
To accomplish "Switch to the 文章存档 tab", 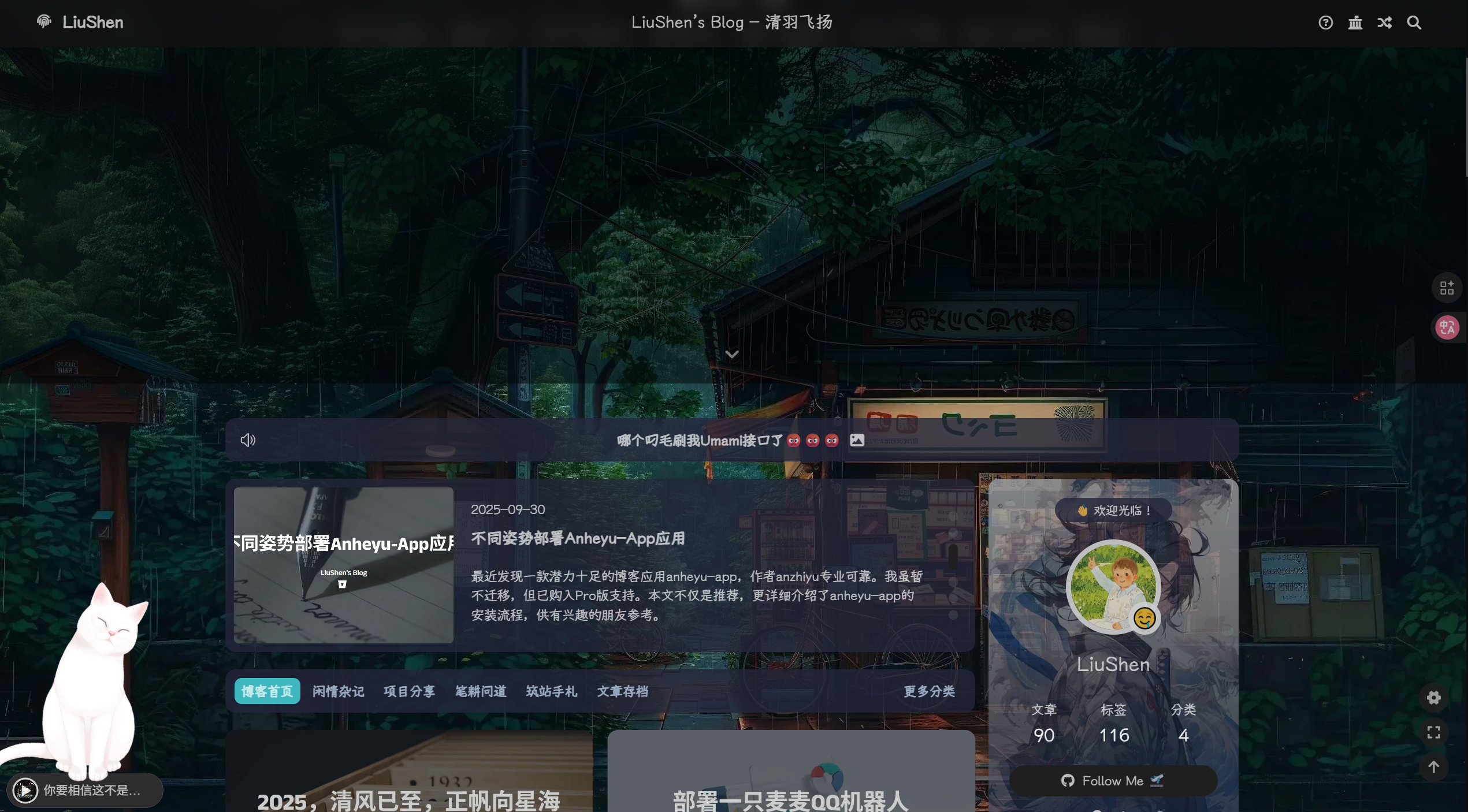I will click(x=622, y=691).
